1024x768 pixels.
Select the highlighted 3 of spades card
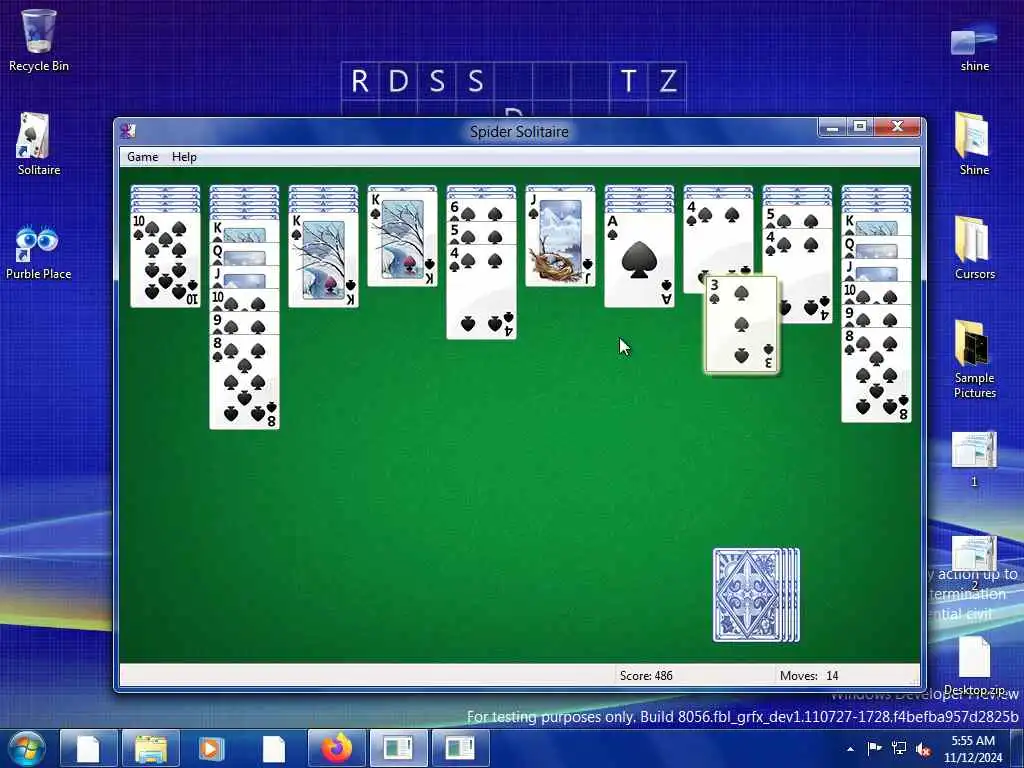click(742, 325)
